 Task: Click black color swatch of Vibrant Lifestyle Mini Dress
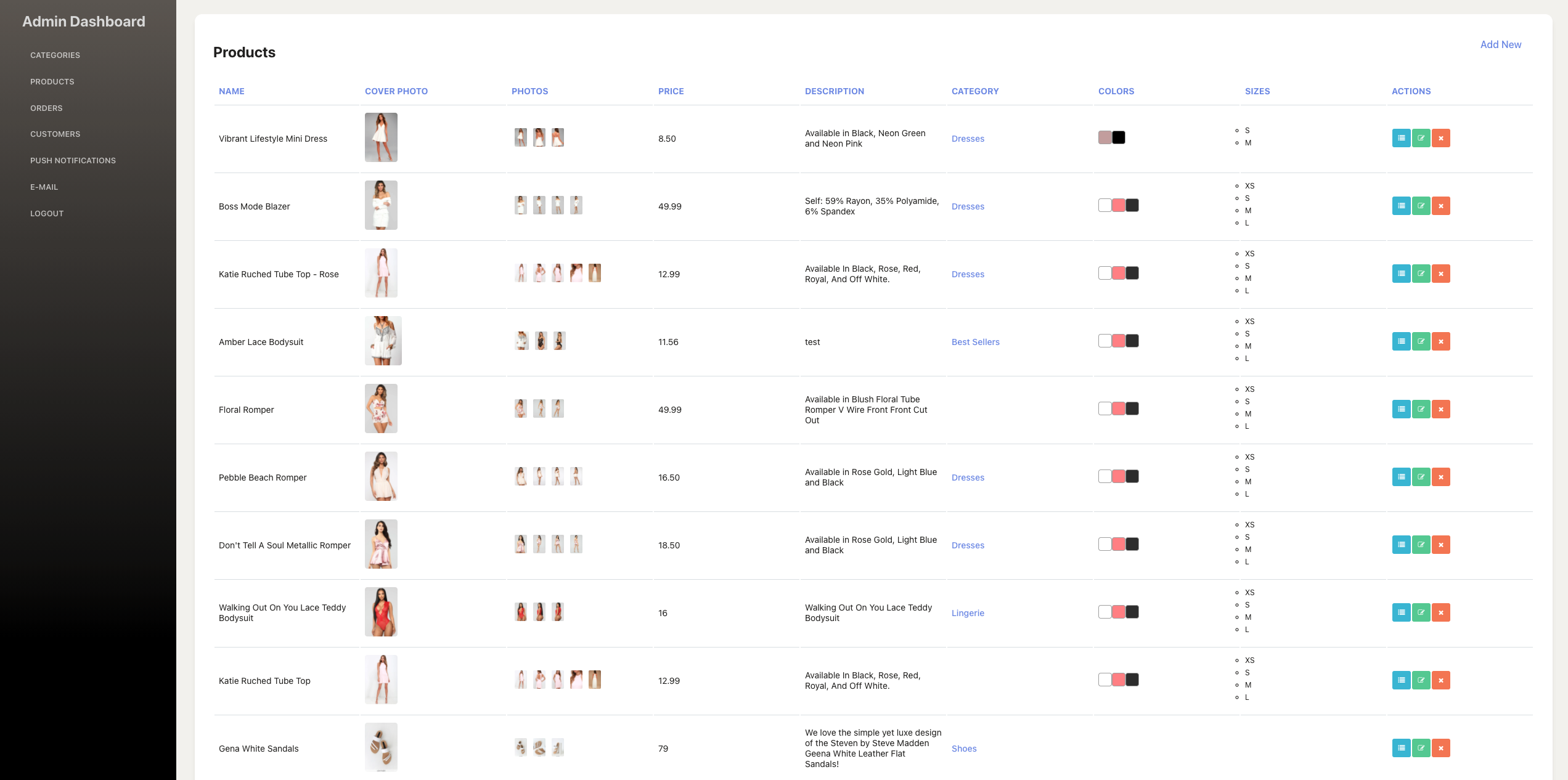[1119, 137]
